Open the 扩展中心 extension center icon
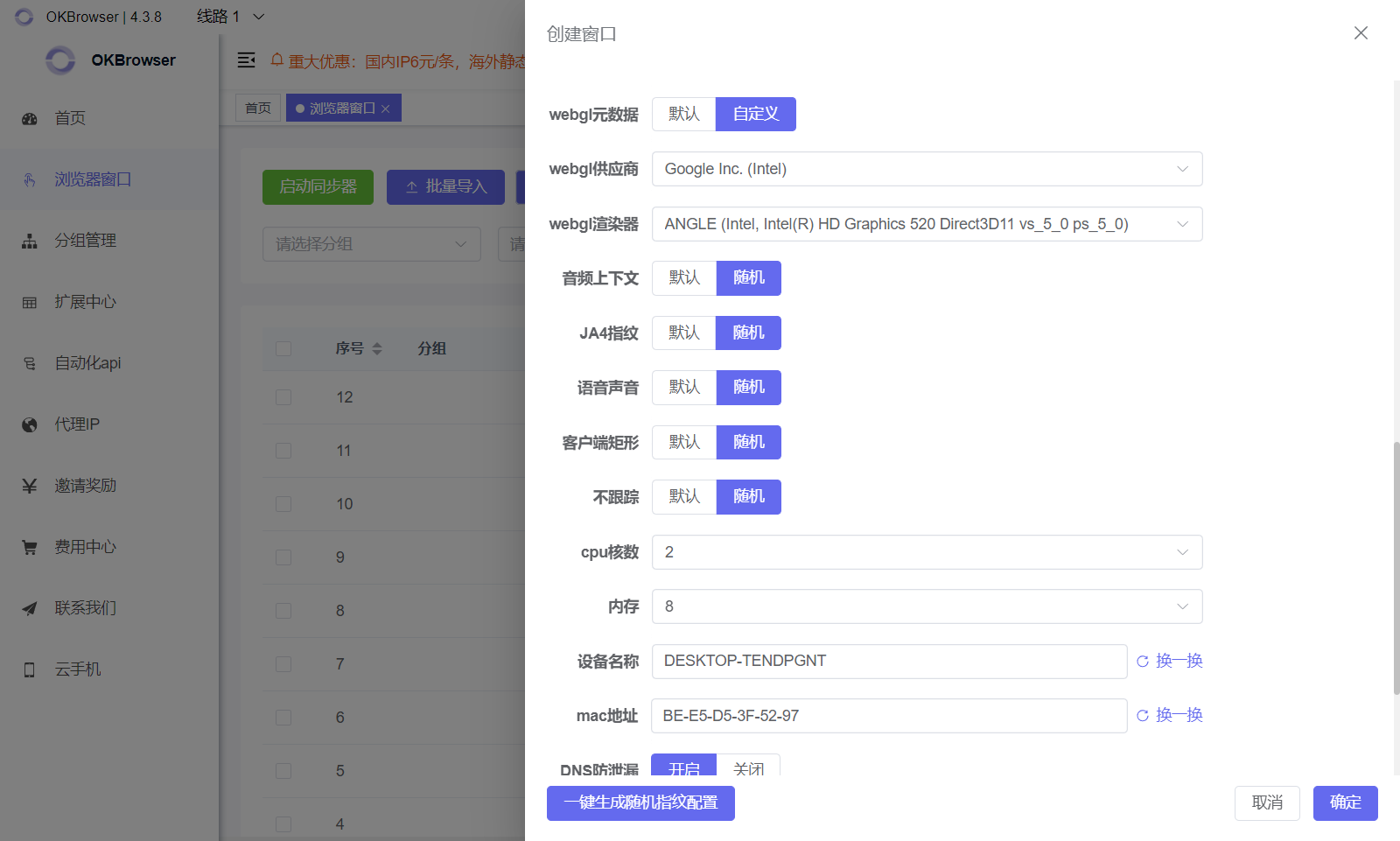The image size is (1400, 841). click(x=29, y=302)
